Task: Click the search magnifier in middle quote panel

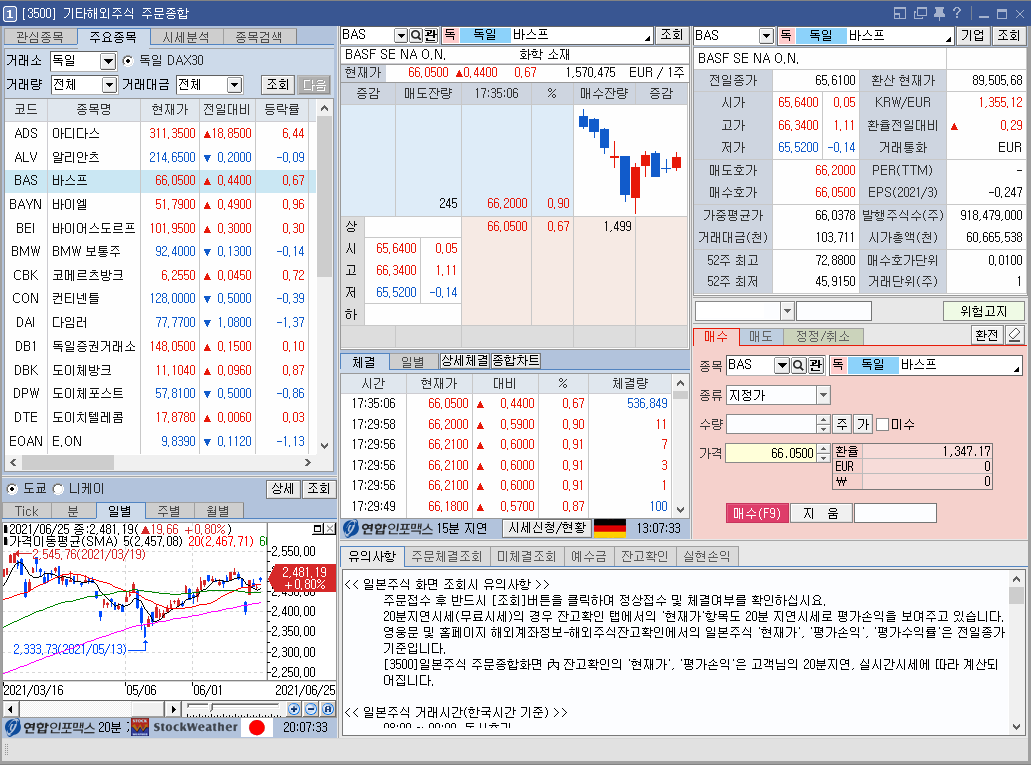Action: tap(416, 35)
